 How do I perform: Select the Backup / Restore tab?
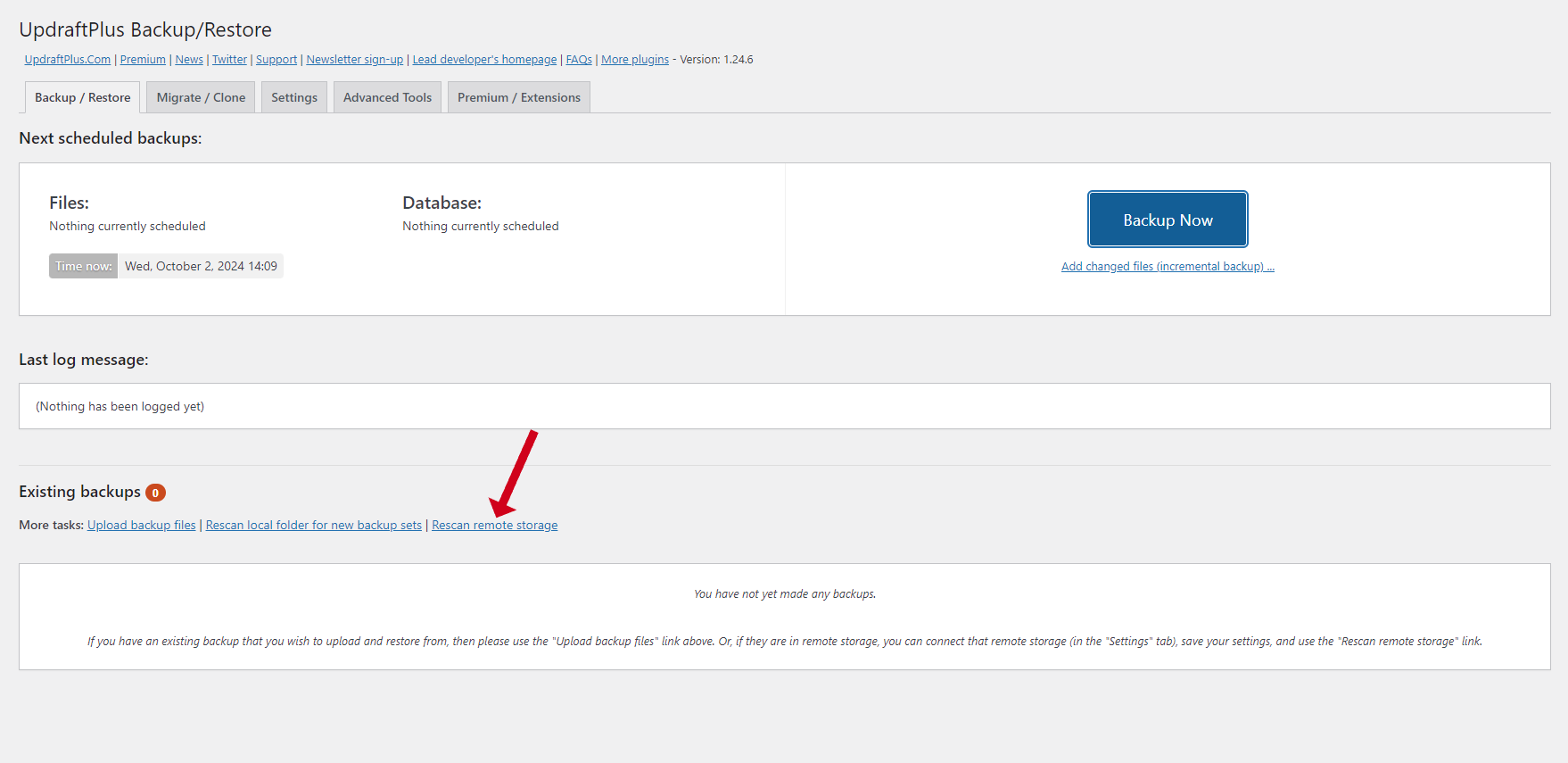click(82, 98)
